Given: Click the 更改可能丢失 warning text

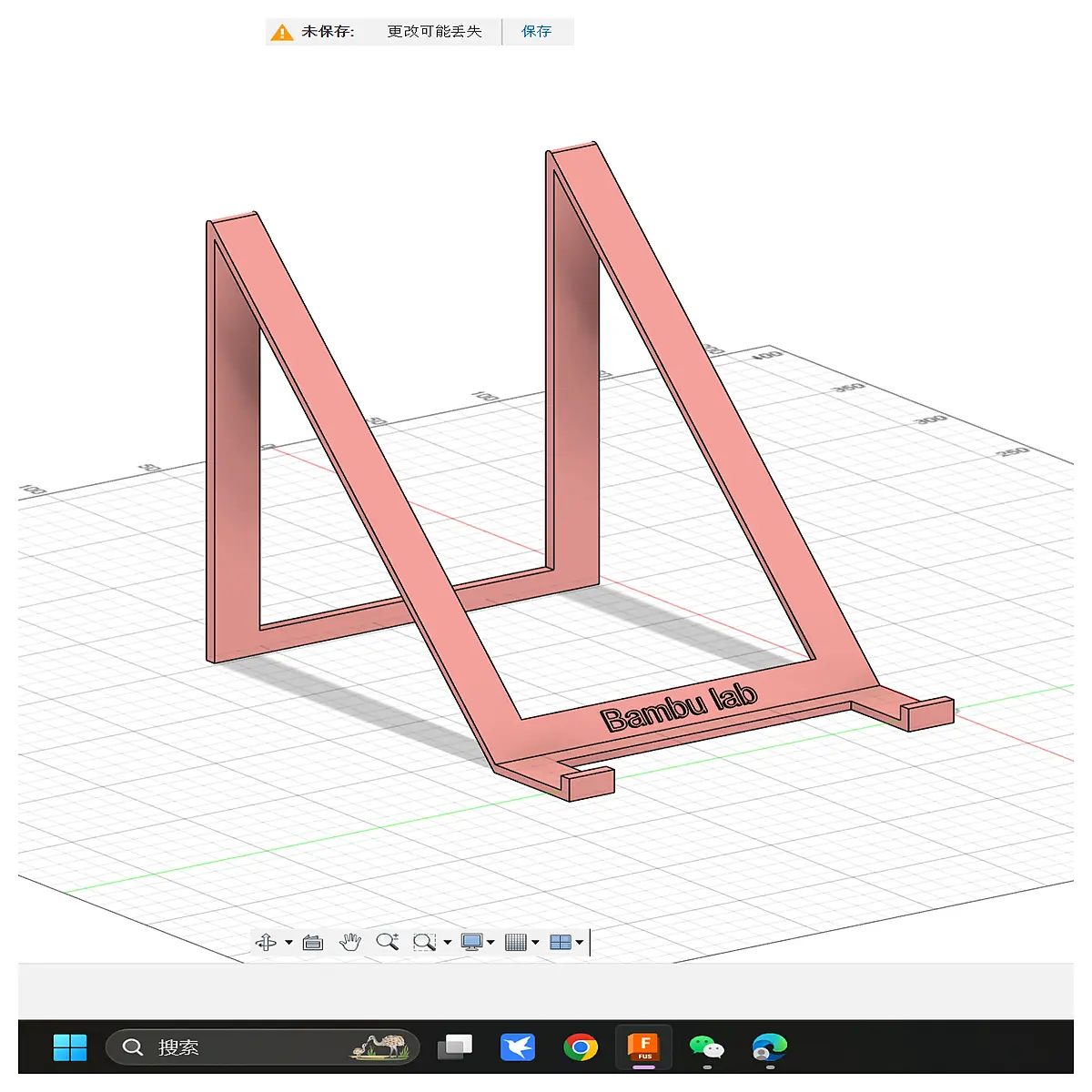Looking at the screenshot, I should pyautogui.click(x=434, y=32).
